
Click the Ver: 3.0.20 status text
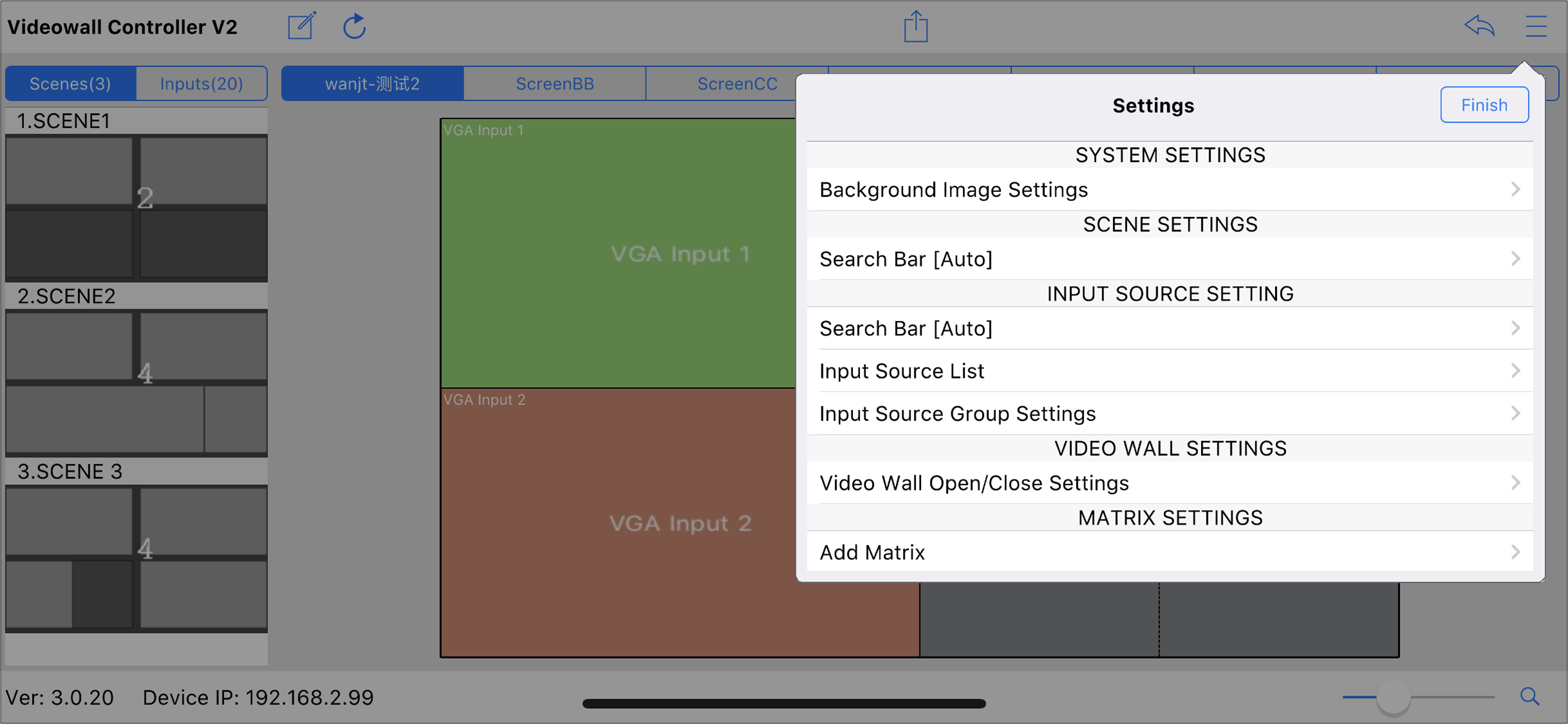pyautogui.click(x=60, y=697)
